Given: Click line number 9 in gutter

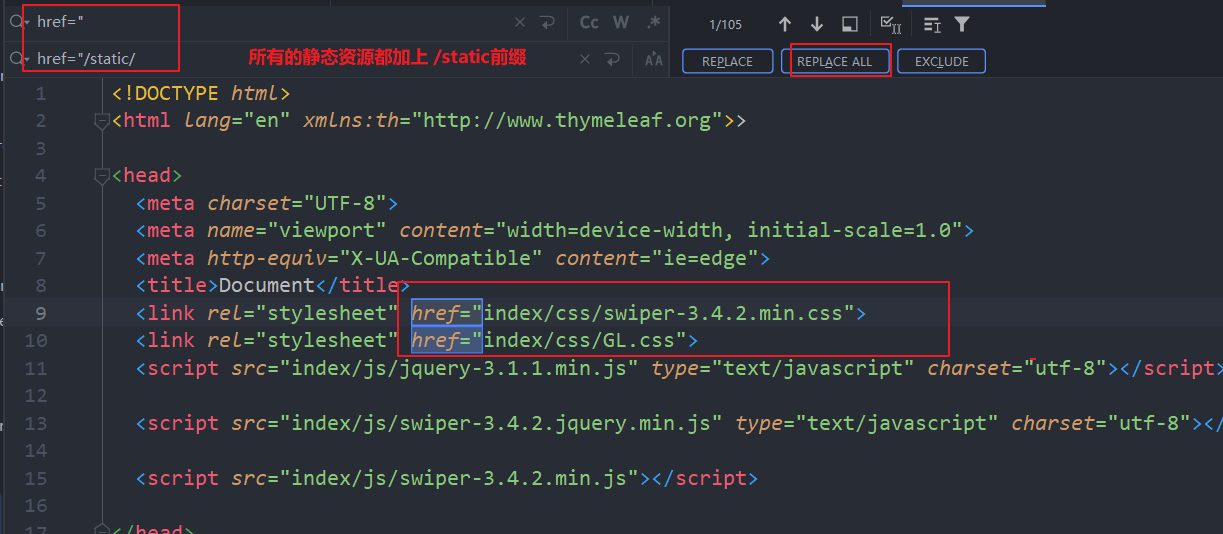Looking at the screenshot, I should [x=40, y=313].
